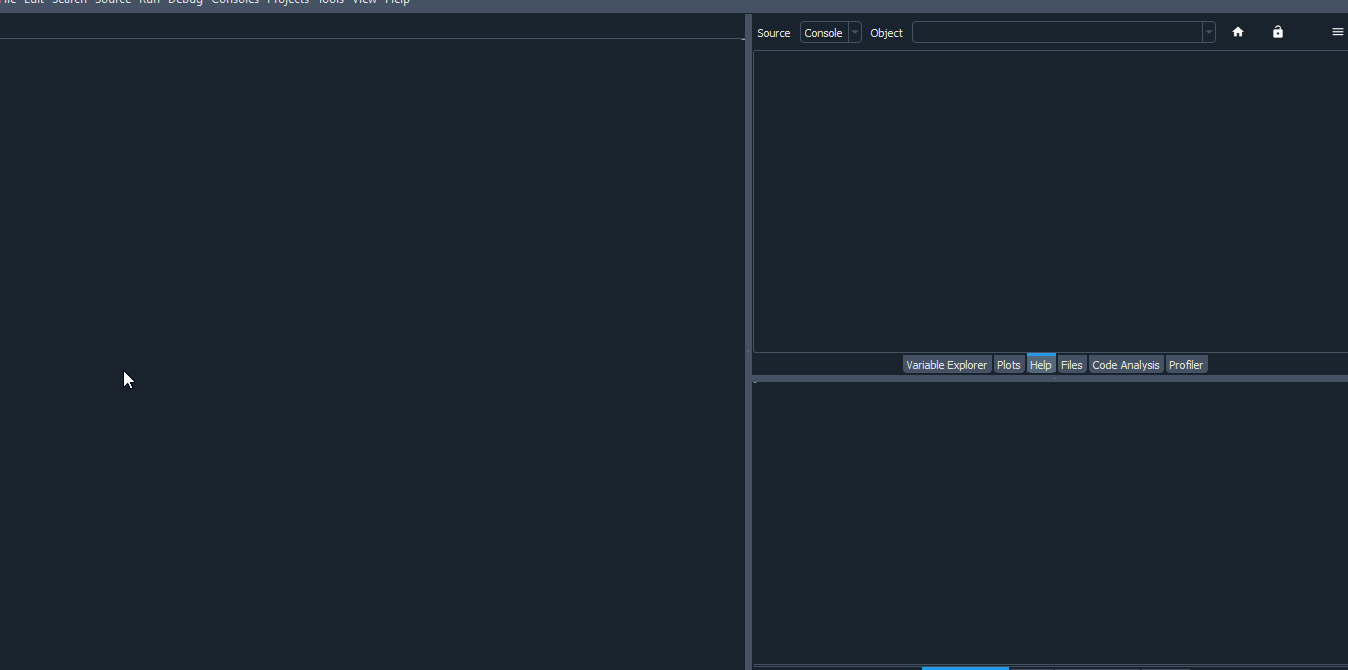Switch to the Variable Explorer tab

946,365
